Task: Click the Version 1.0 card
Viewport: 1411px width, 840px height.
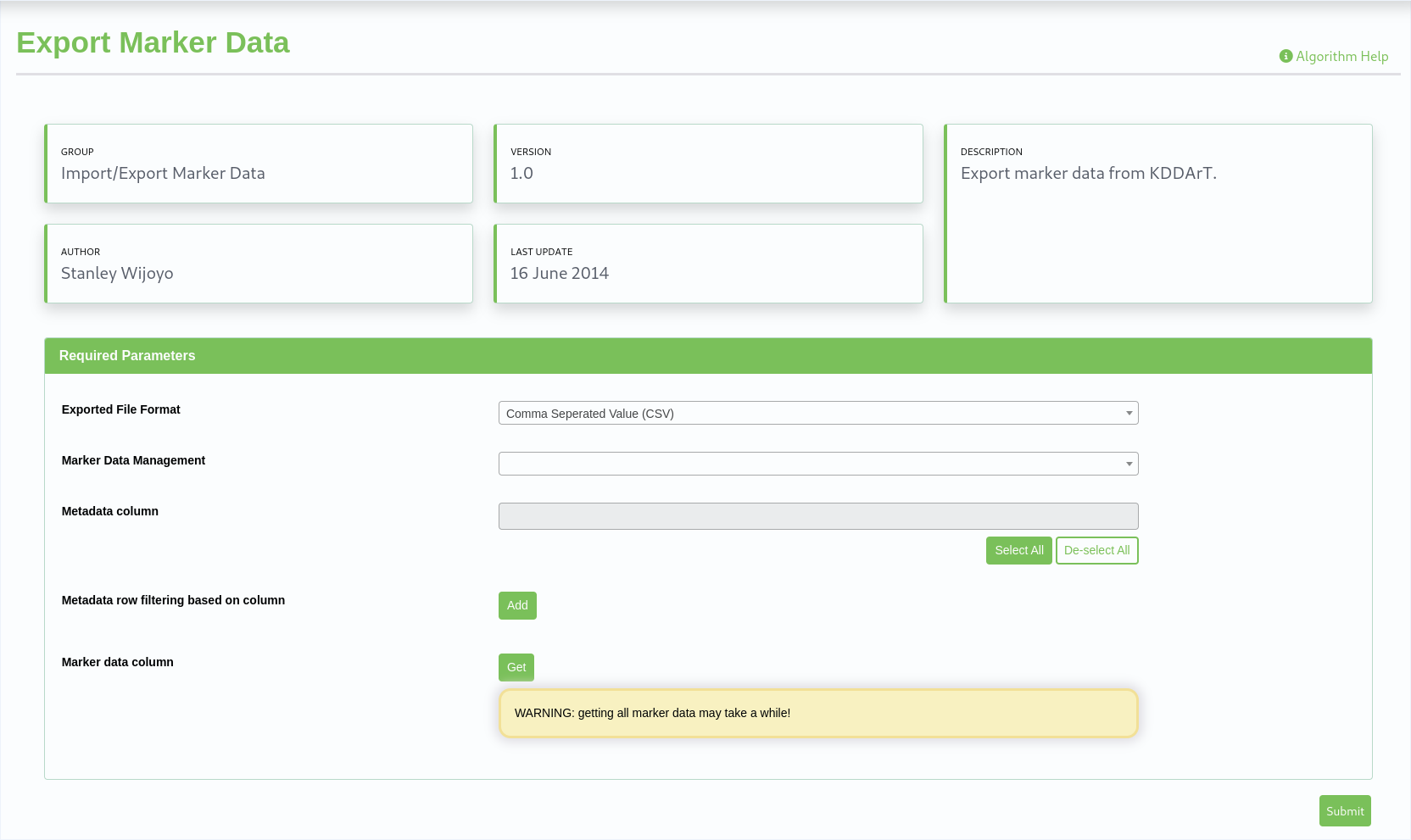Action: (x=707, y=164)
